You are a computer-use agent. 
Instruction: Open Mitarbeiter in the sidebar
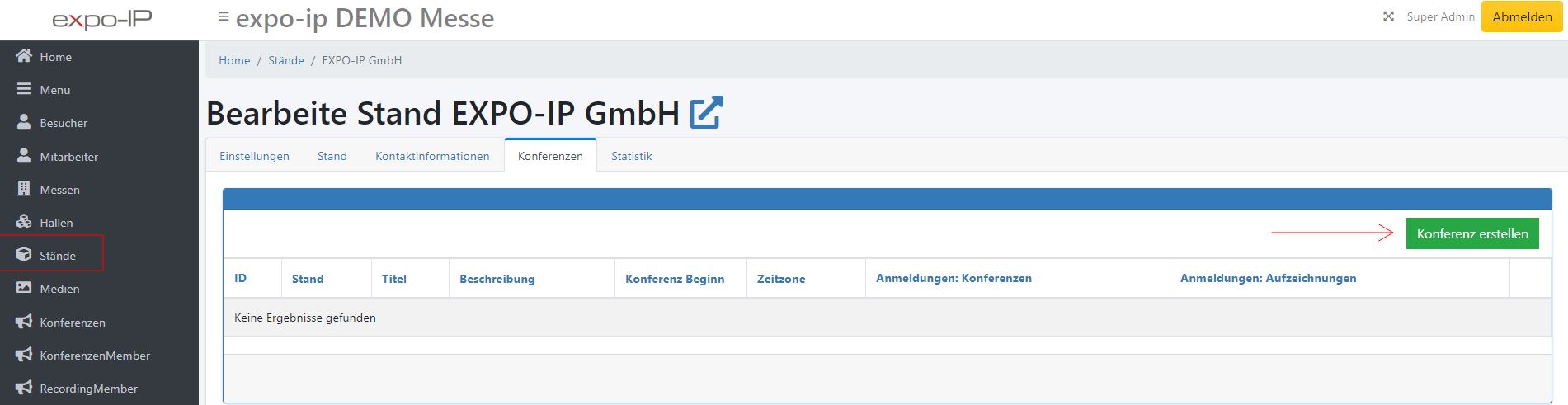(x=68, y=157)
